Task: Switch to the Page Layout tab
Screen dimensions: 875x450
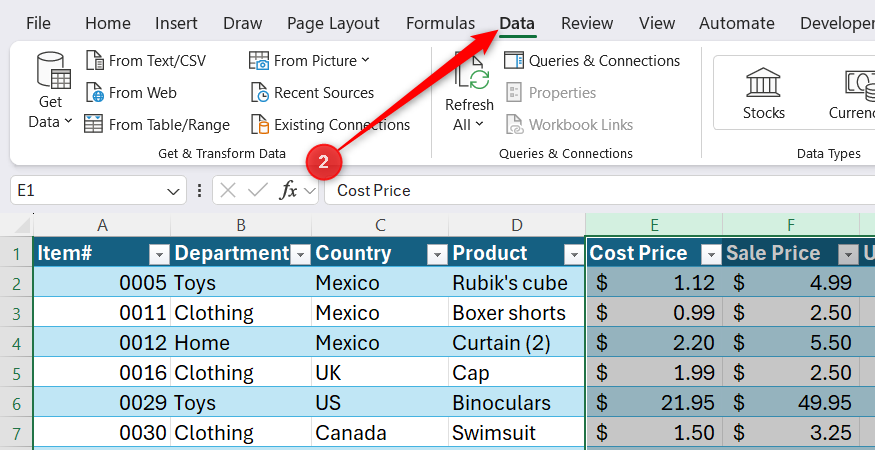Action: click(x=333, y=23)
